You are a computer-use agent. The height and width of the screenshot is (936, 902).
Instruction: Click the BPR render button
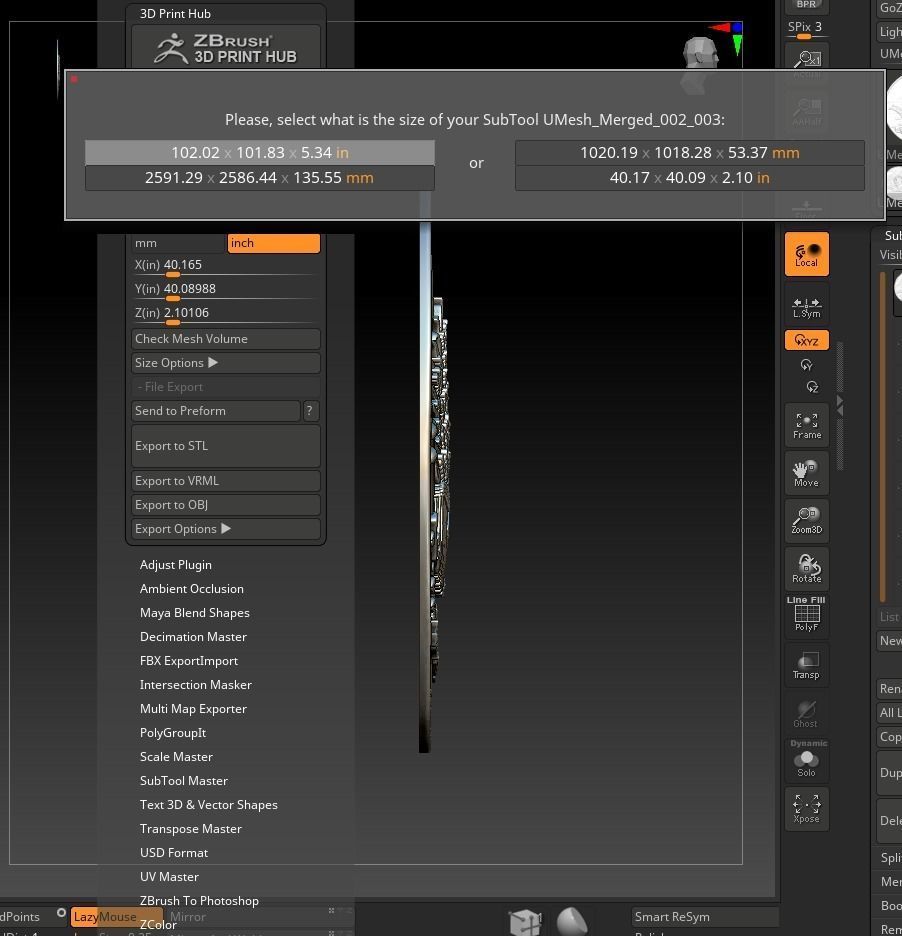(806, 5)
